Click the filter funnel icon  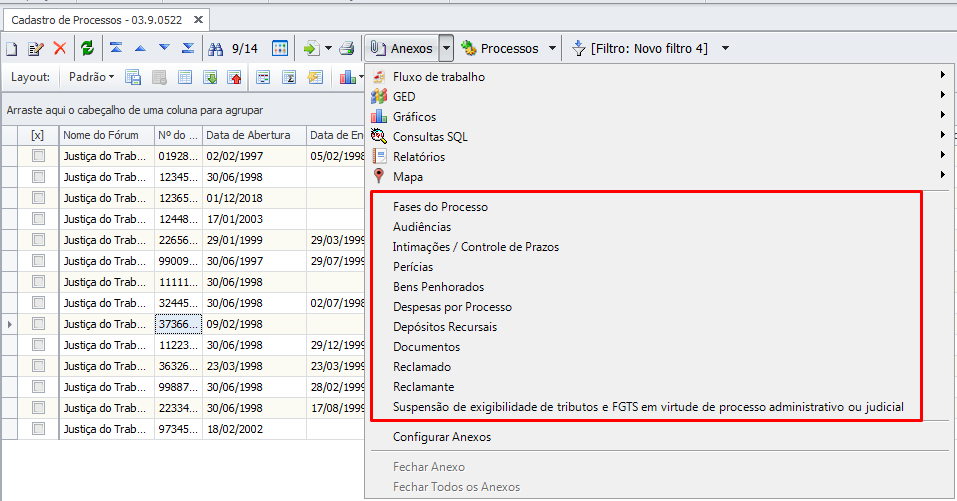pos(578,48)
